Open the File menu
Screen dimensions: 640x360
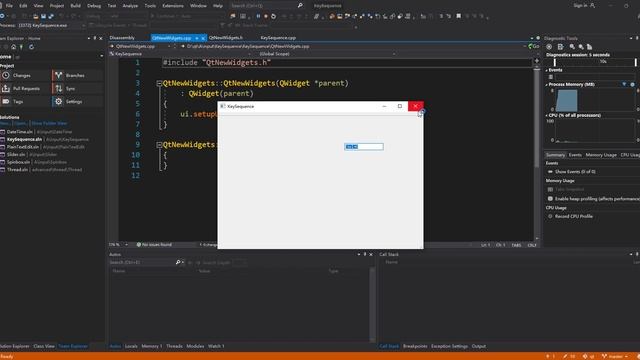(9, 6)
